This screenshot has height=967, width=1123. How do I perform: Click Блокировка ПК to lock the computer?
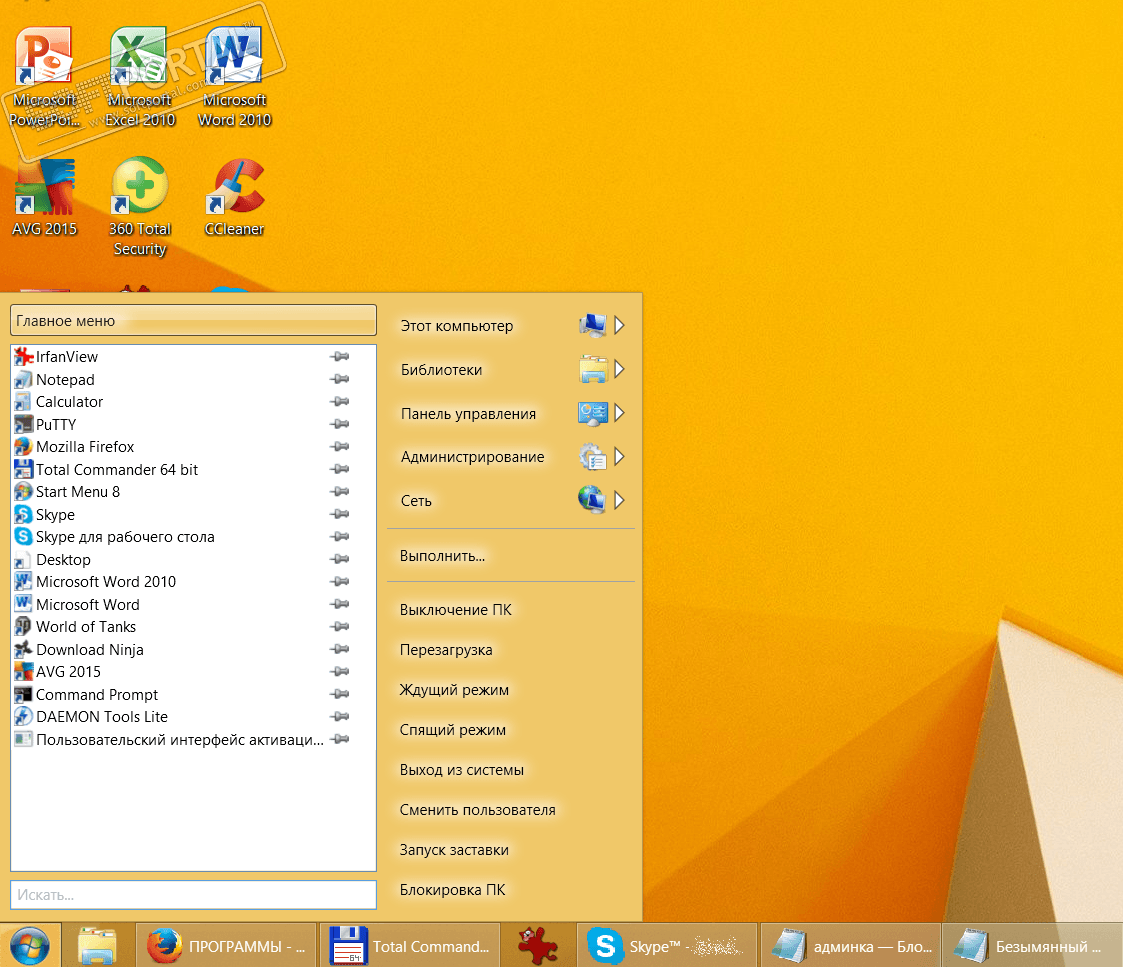tap(453, 890)
